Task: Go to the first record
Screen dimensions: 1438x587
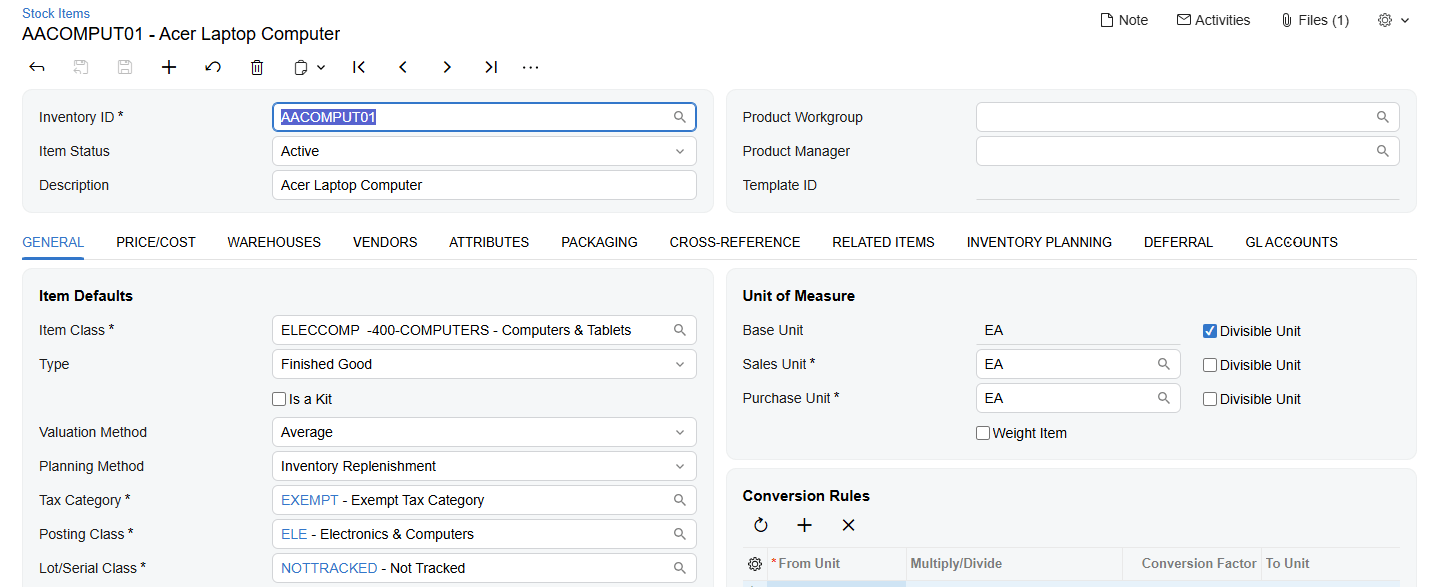Action: point(359,67)
